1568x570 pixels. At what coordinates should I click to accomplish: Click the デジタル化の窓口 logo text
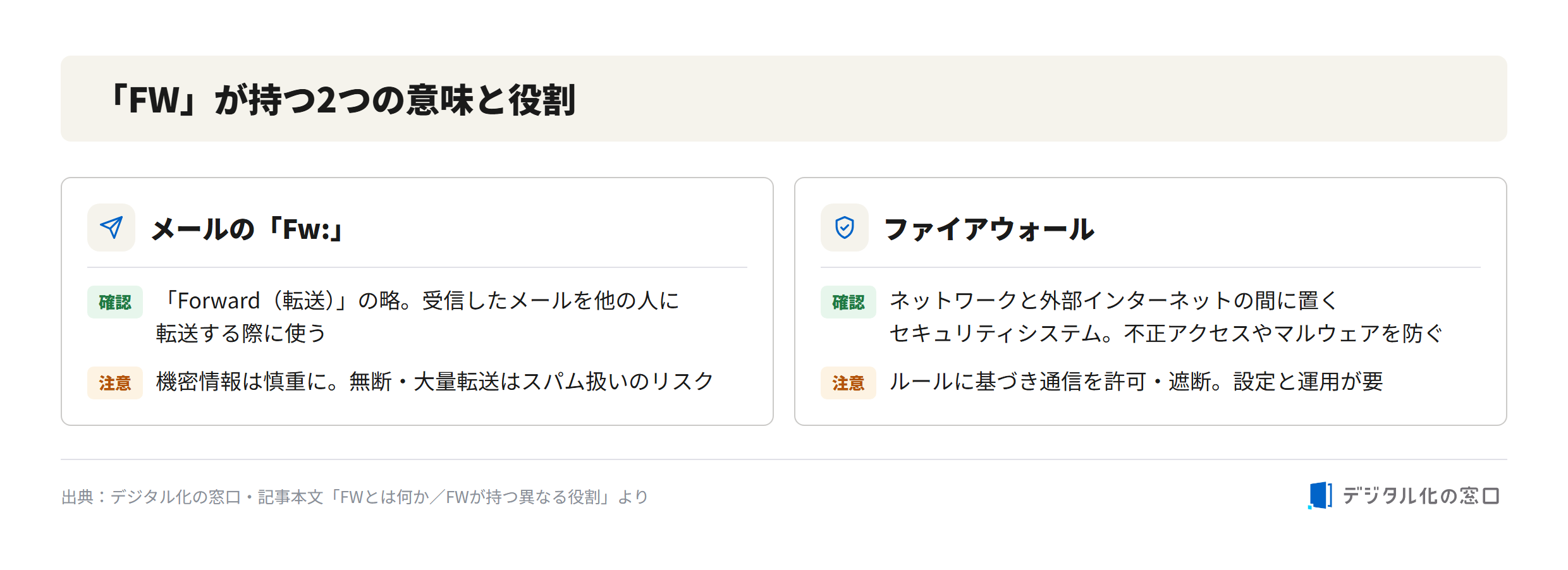(x=1421, y=496)
